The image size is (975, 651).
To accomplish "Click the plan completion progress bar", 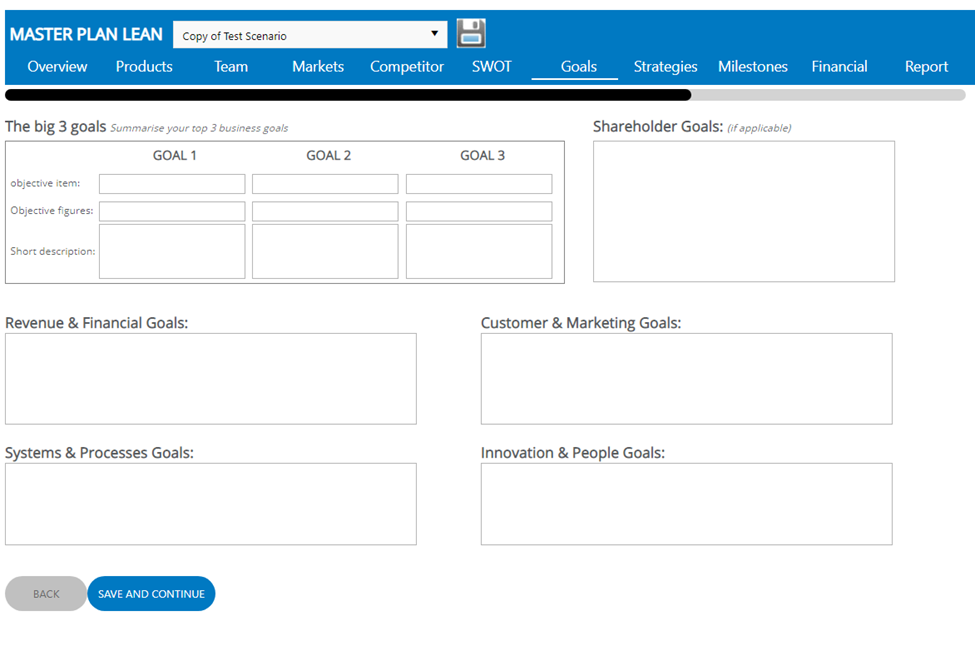I will coord(485,95).
